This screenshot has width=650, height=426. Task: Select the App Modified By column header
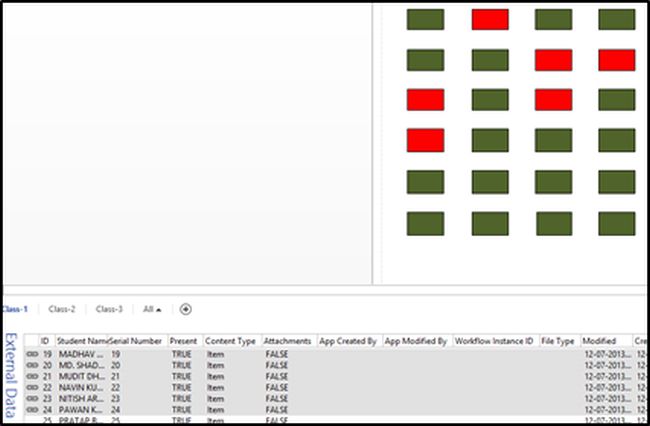(x=417, y=341)
